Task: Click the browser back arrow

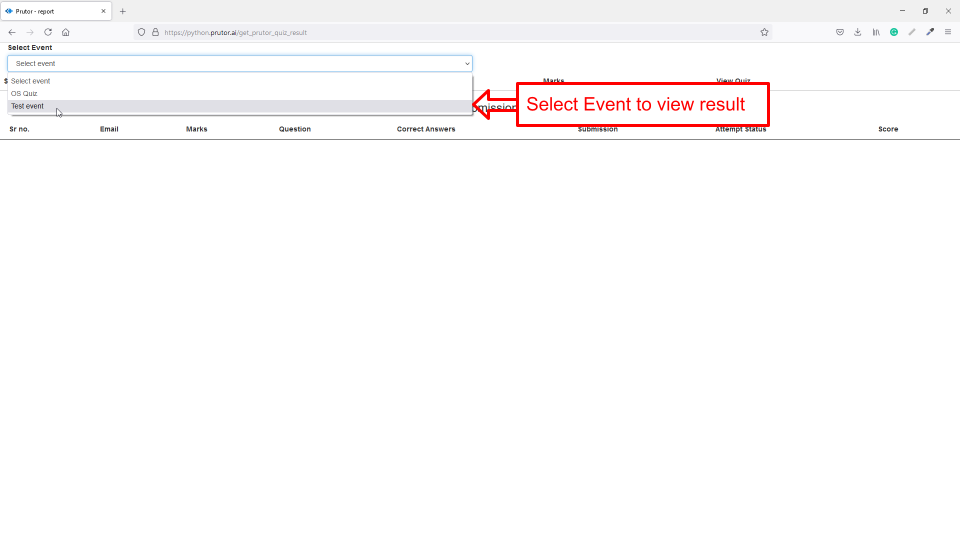Action: coord(12,32)
